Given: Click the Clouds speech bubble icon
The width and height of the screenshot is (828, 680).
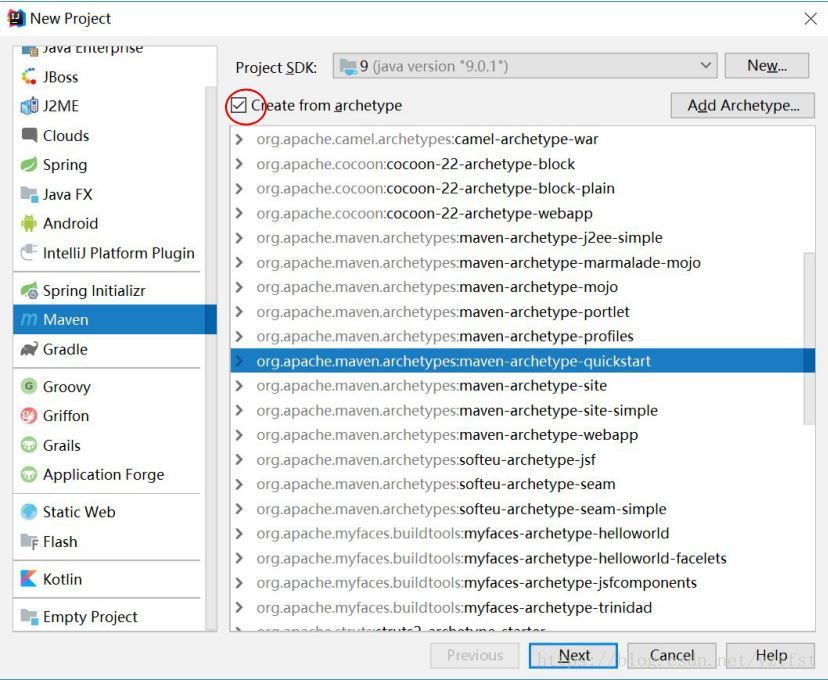Looking at the screenshot, I should click(x=29, y=135).
